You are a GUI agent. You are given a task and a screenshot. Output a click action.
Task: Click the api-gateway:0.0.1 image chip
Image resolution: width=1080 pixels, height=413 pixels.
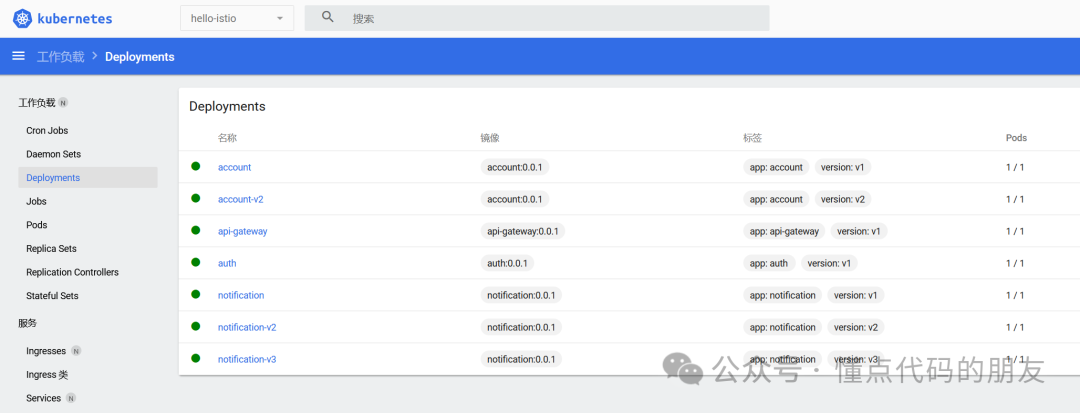pos(523,231)
